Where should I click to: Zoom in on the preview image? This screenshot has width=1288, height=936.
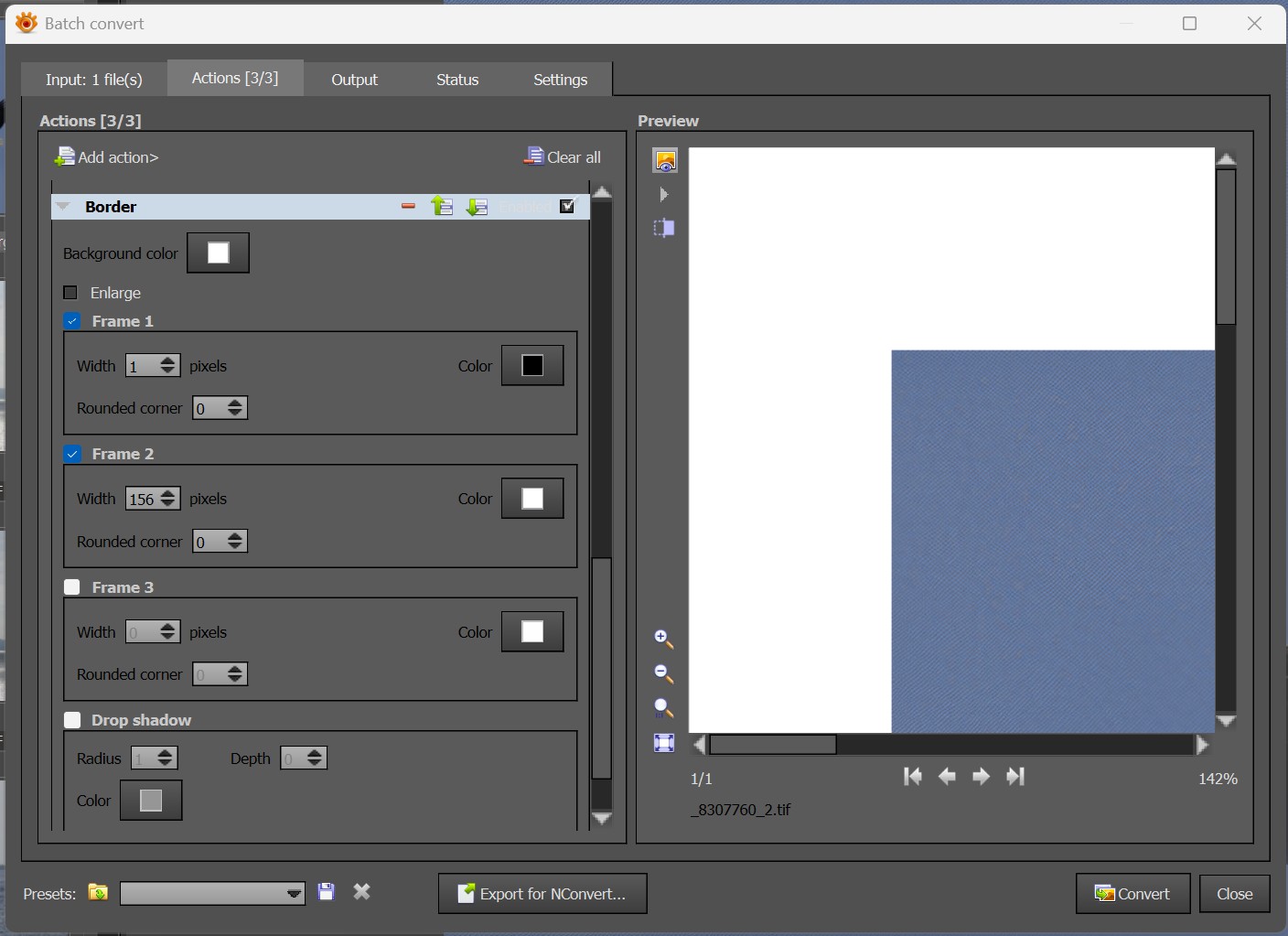(664, 639)
